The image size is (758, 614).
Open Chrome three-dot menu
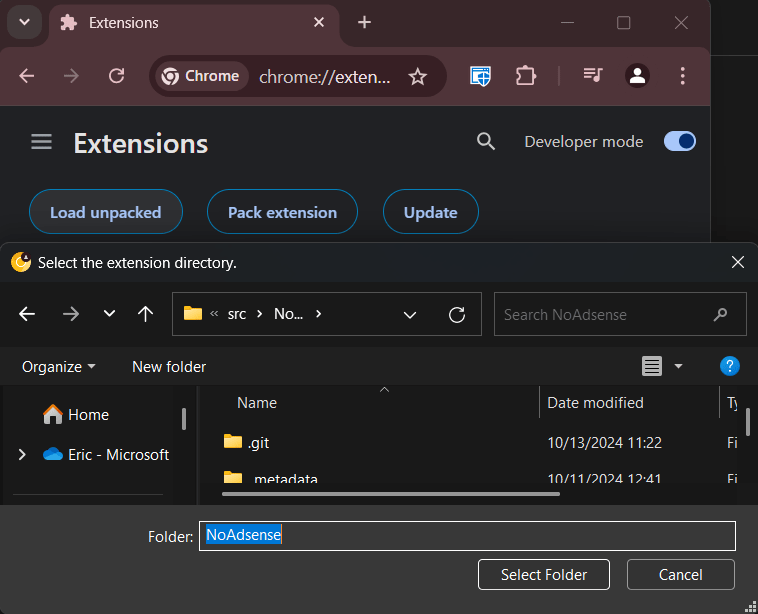682,76
